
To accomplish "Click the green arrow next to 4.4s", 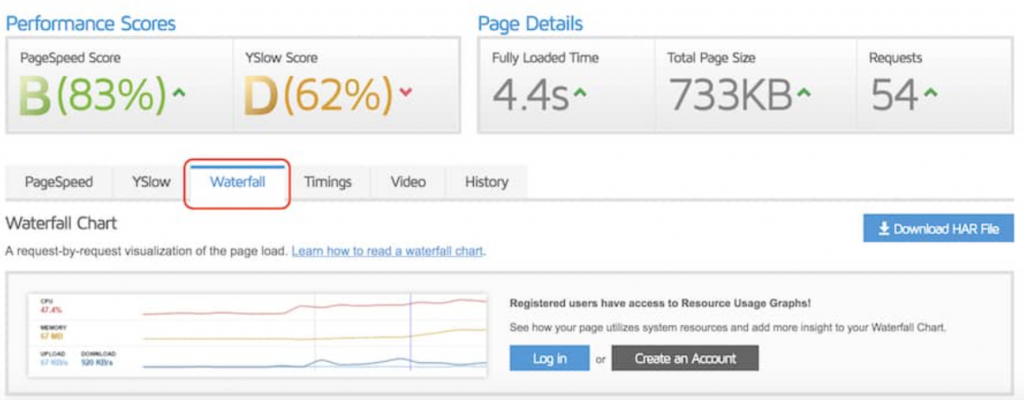I will (580, 93).
